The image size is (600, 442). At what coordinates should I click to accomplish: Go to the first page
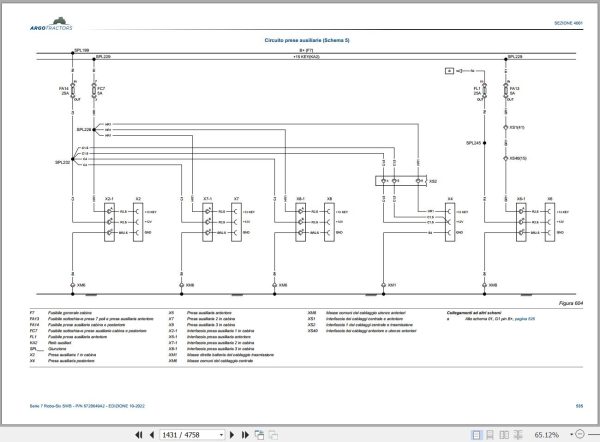coord(139,435)
